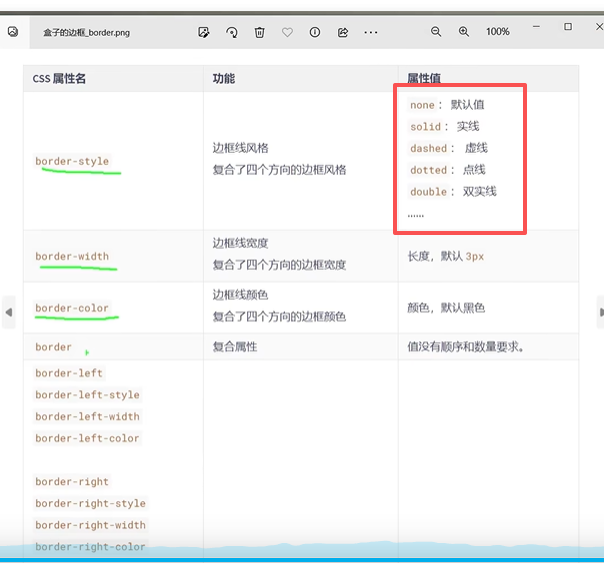
Task: Click the 'dotted' value text
Action: click(x=428, y=170)
